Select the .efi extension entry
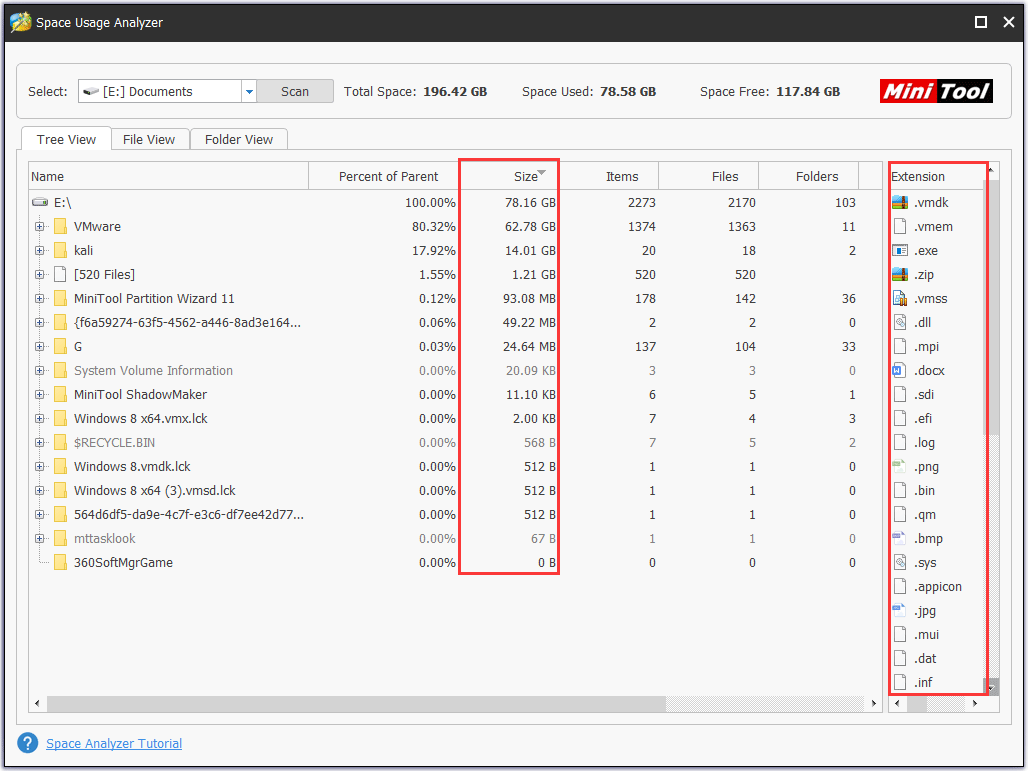1028x771 pixels. (x=937, y=418)
